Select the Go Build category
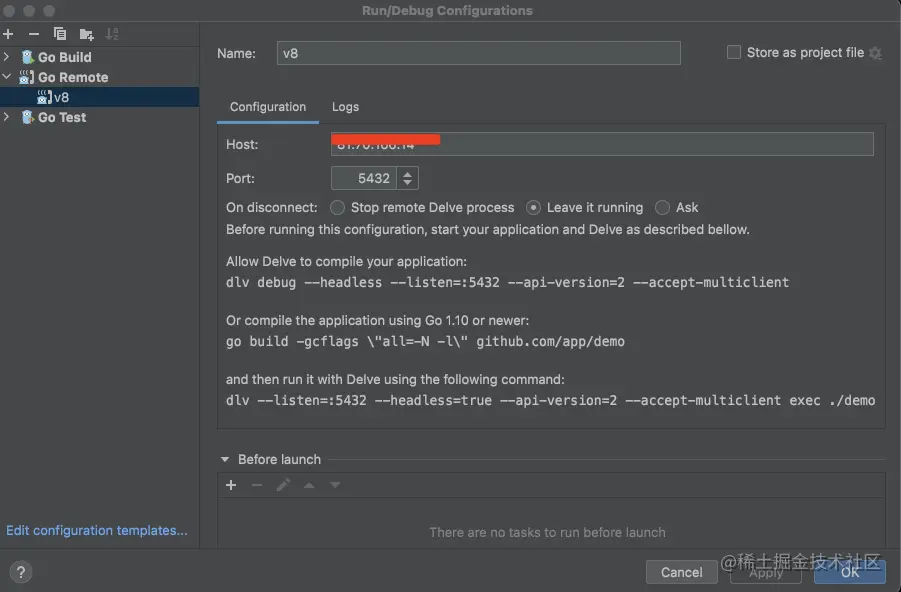 (64, 57)
